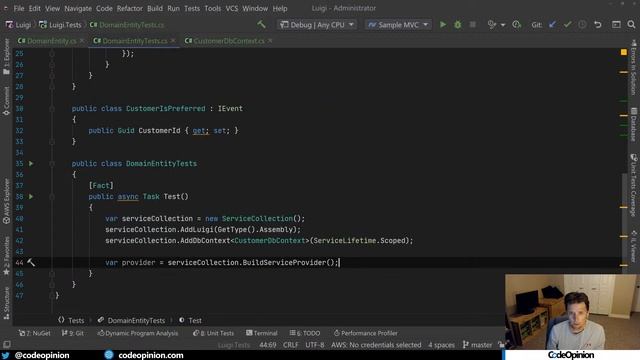Image resolution: width=640 pixels, height=360 pixels.
Task: Open the master branch selector
Action: (x=478, y=345)
